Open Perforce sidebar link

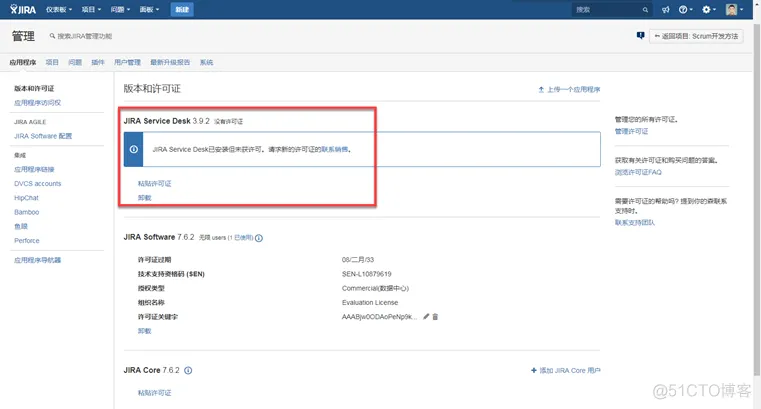tap(27, 240)
